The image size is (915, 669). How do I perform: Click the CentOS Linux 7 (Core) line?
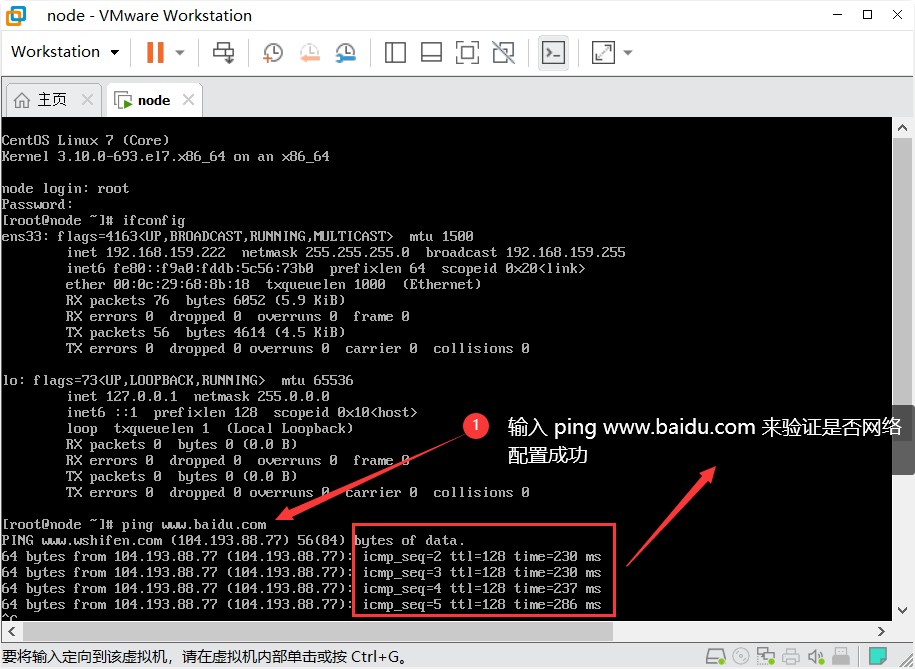[85, 140]
